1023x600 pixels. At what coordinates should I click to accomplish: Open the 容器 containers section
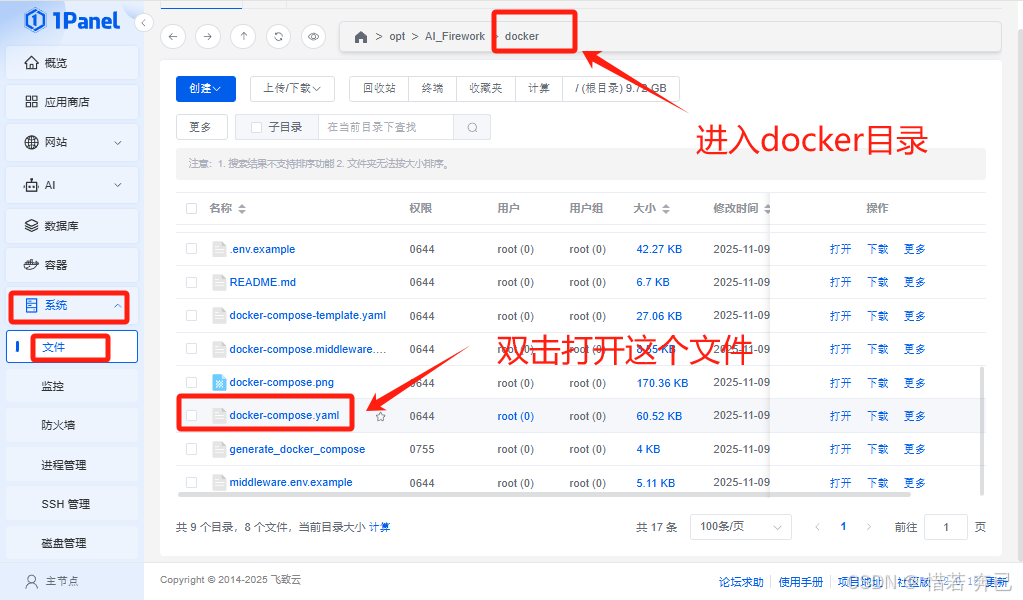[x=72, y=265]
